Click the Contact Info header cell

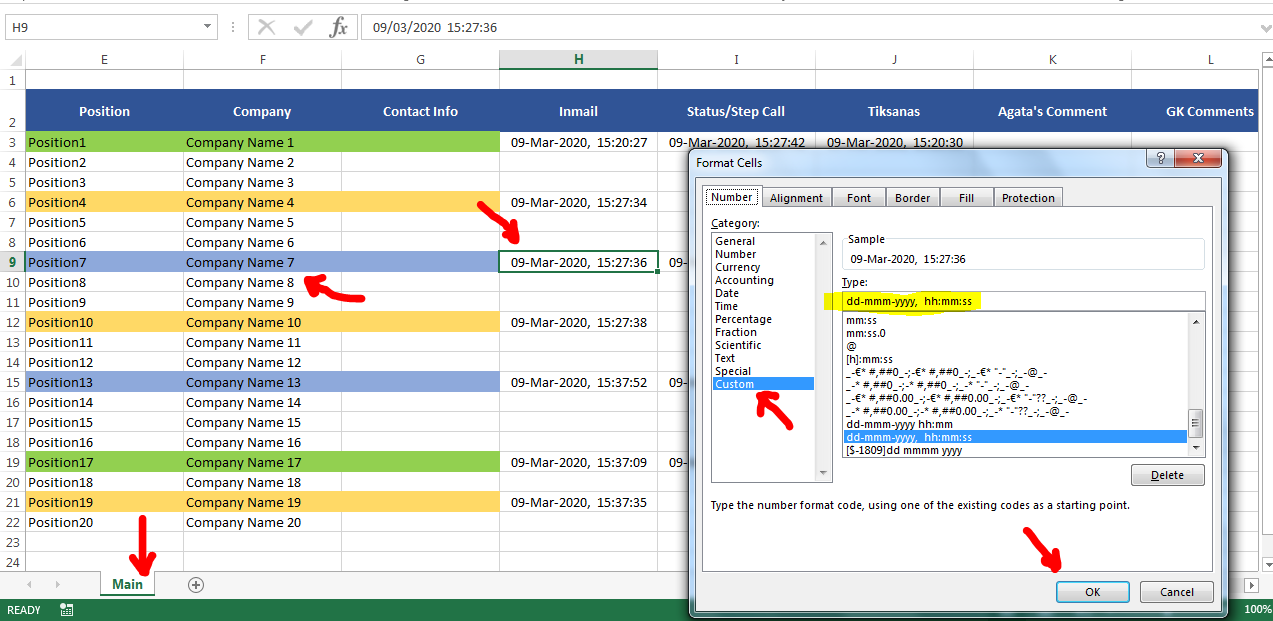coord(421,111)
